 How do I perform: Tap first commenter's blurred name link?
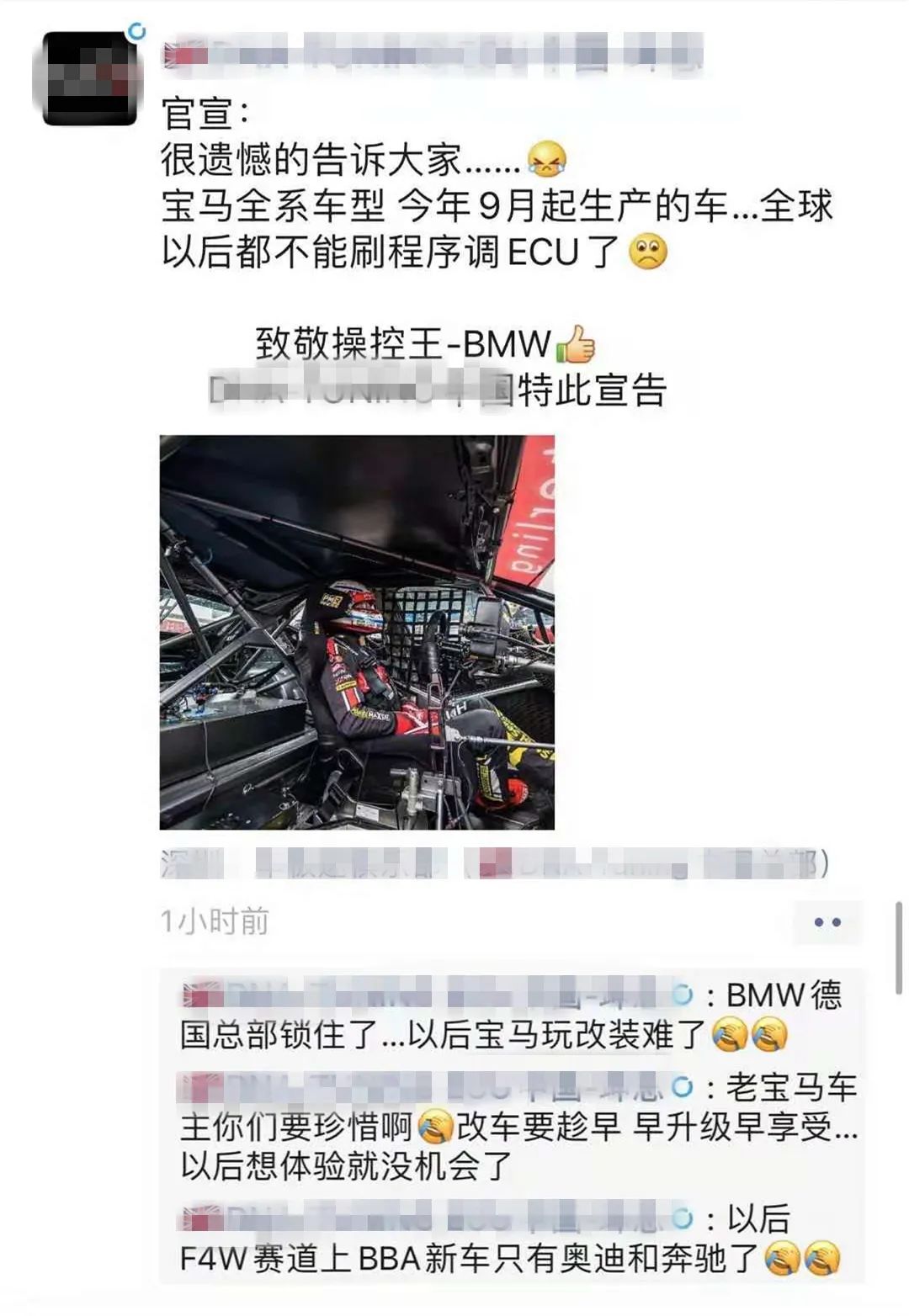[436, 995]
